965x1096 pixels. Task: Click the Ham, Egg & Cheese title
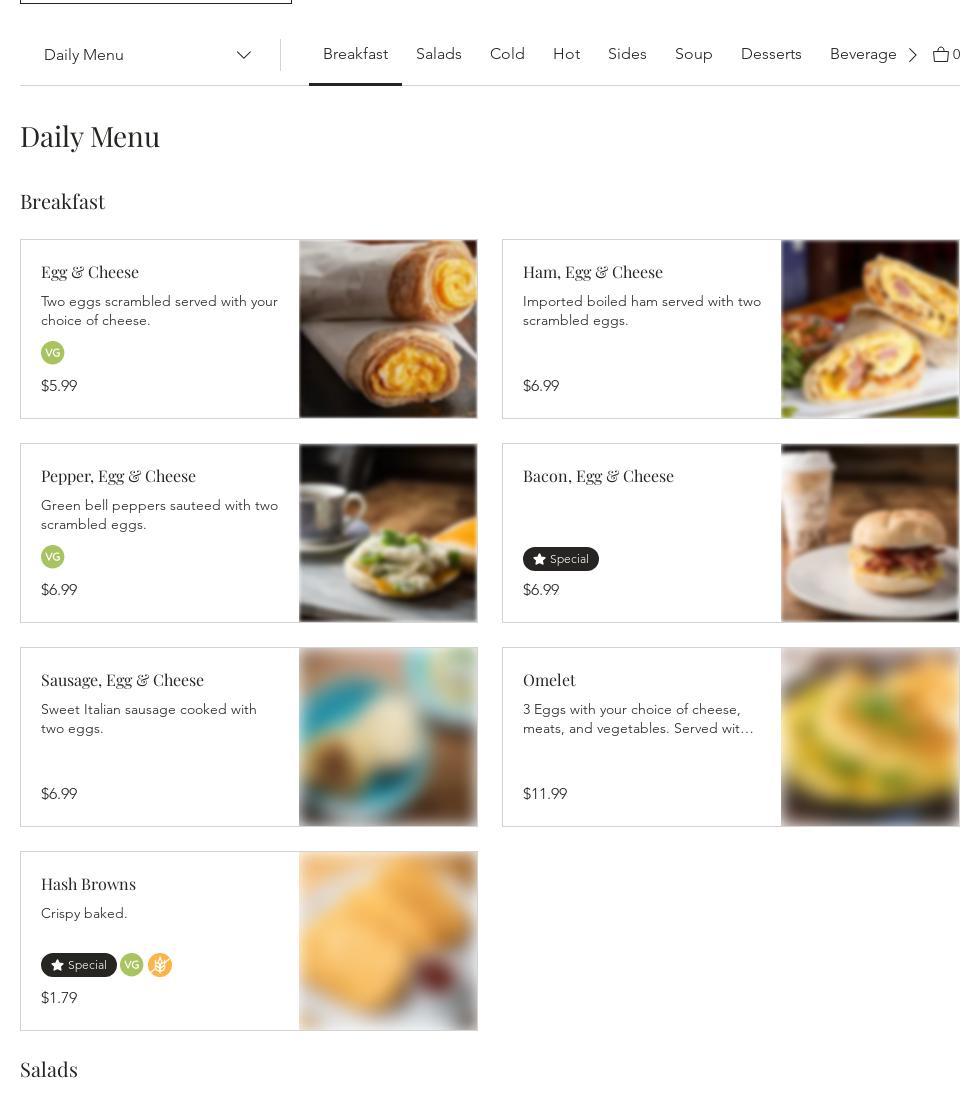pyautogui.click(x=592, y=272)
